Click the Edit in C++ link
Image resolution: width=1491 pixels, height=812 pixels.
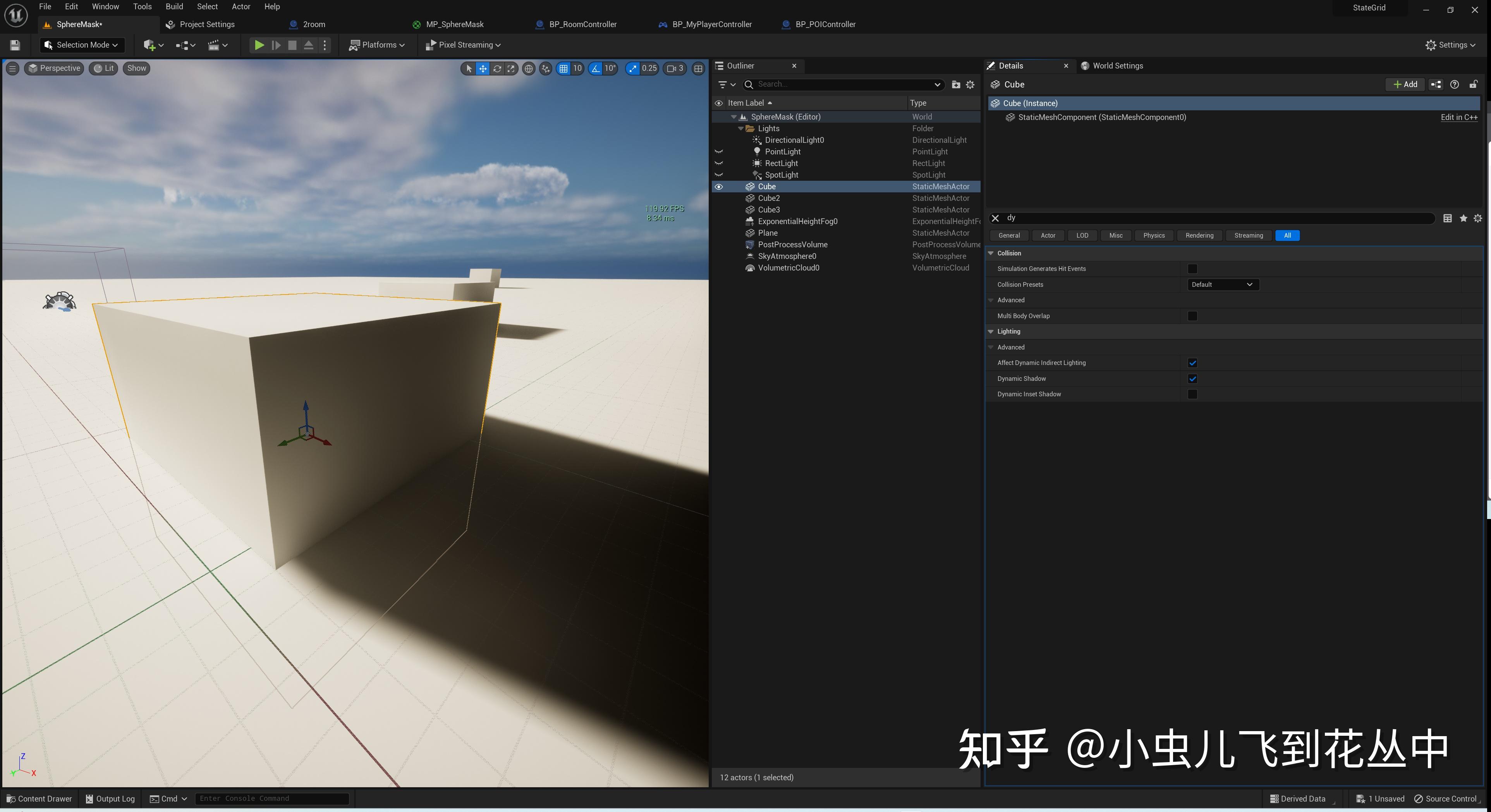click(1458, 117)
